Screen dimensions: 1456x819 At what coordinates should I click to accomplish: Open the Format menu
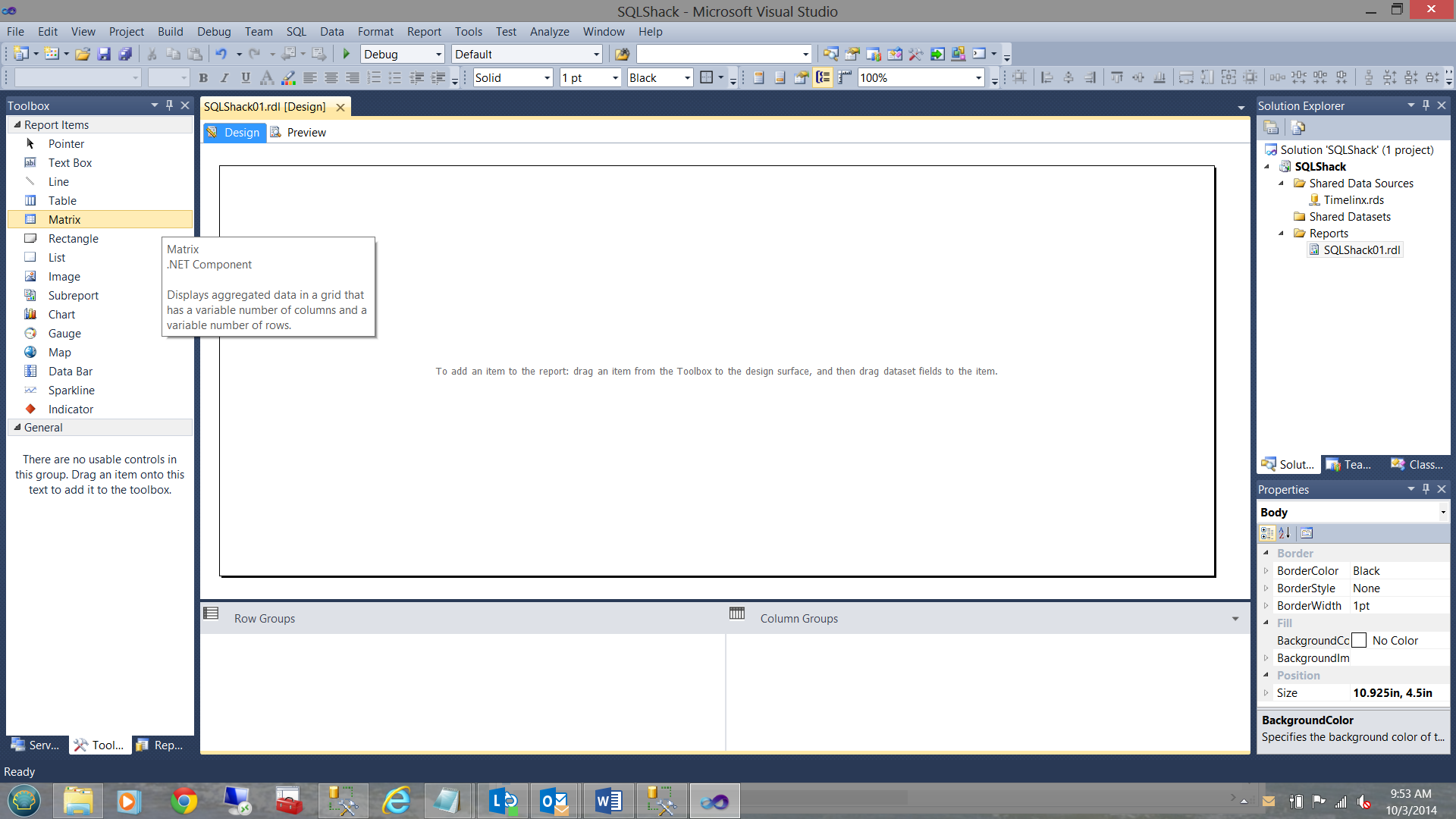[375, 32]
